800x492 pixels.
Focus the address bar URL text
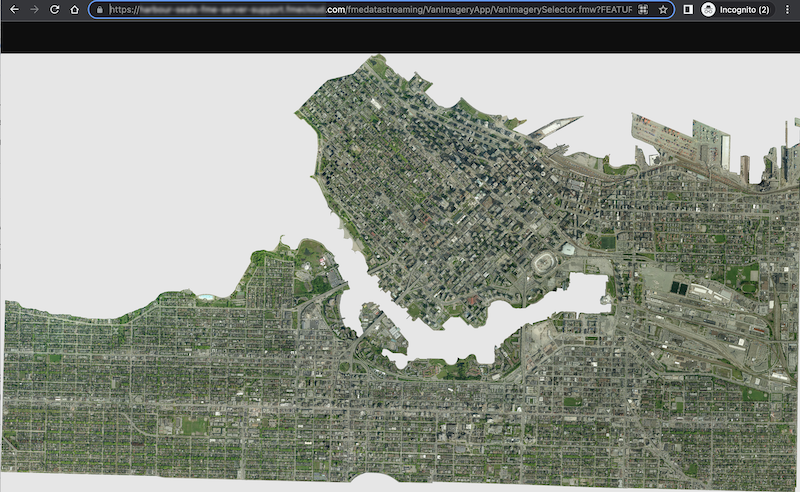(x=370, y=9)
